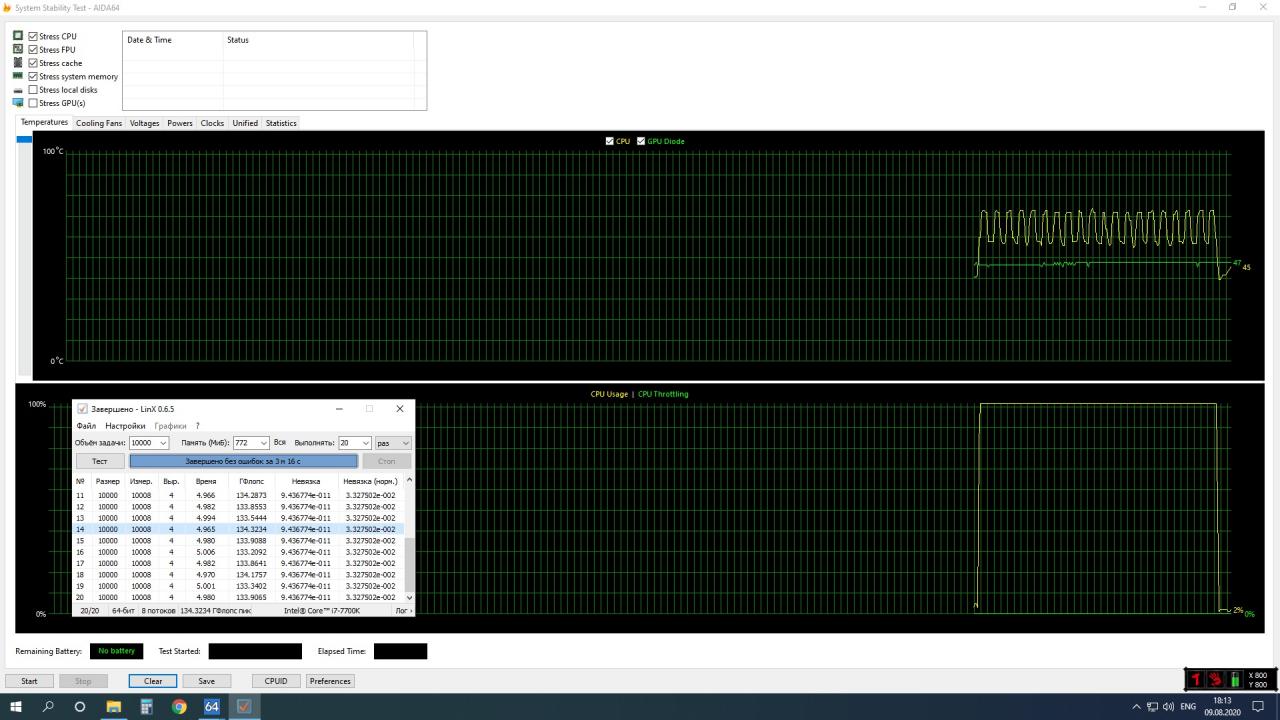Click the LinX taskbar icon
The image size is (1280, 720).
tap(244, 706)
